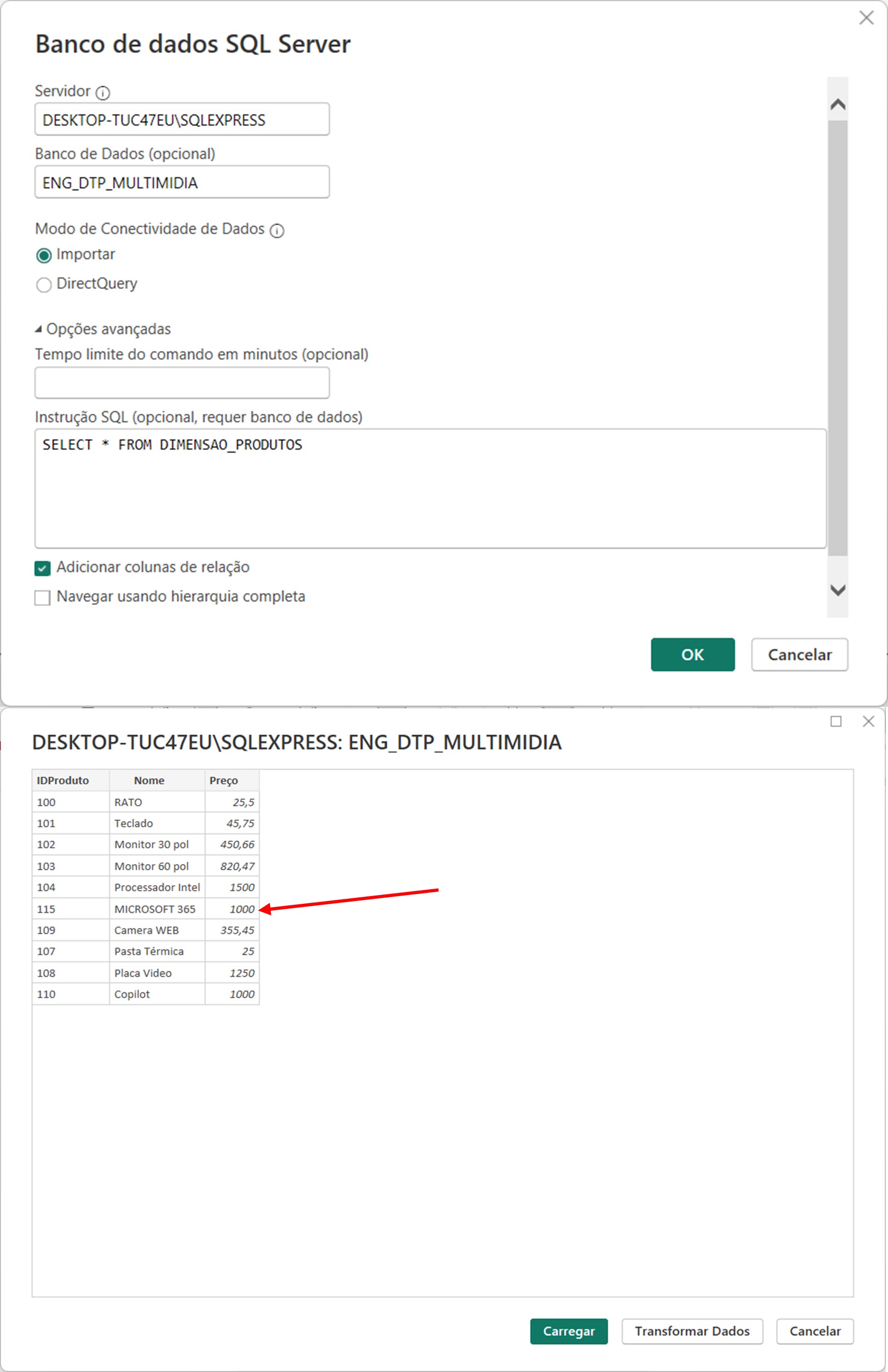Select the DirectQuery radio button
This screenshot has height=1372, width=888.
point(44,285)
